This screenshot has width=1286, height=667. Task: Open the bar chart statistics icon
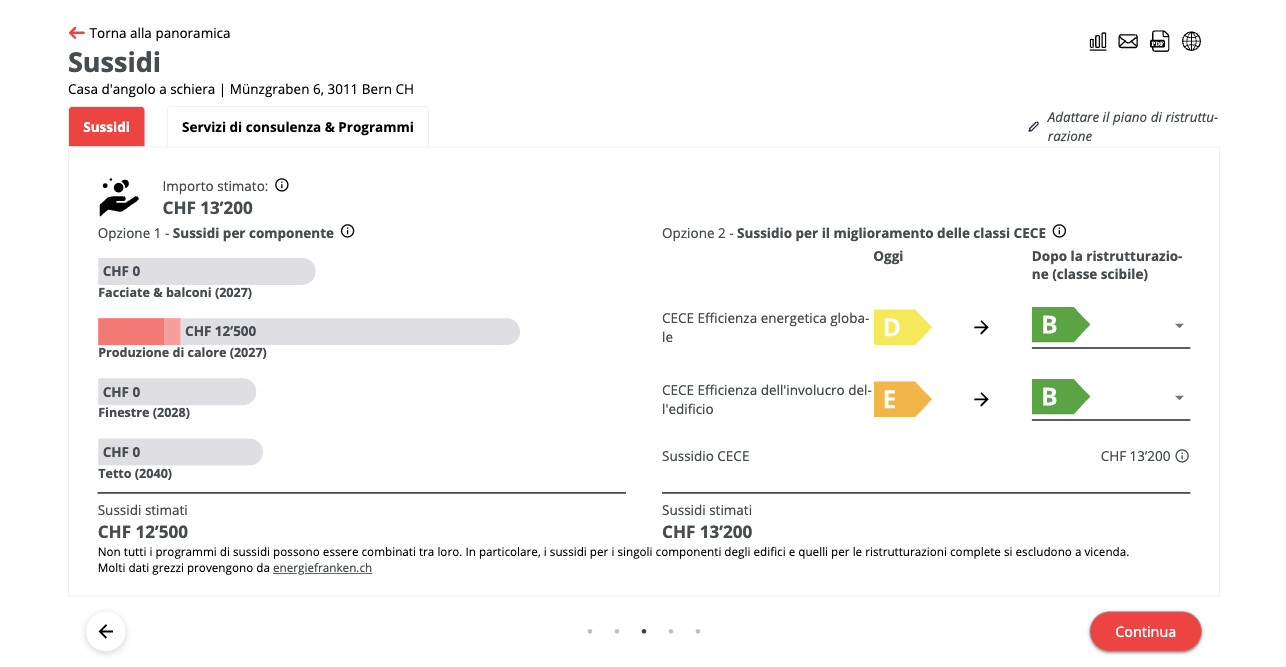pos(1098,41)
